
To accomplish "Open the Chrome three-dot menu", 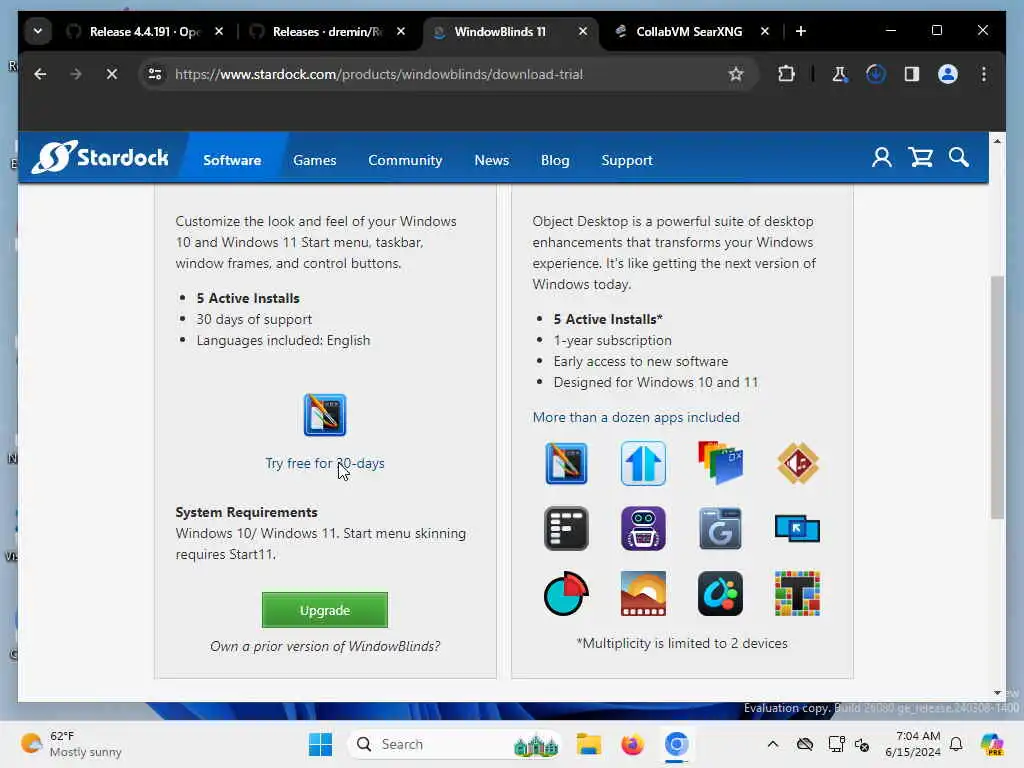I will tap(984, 74).
